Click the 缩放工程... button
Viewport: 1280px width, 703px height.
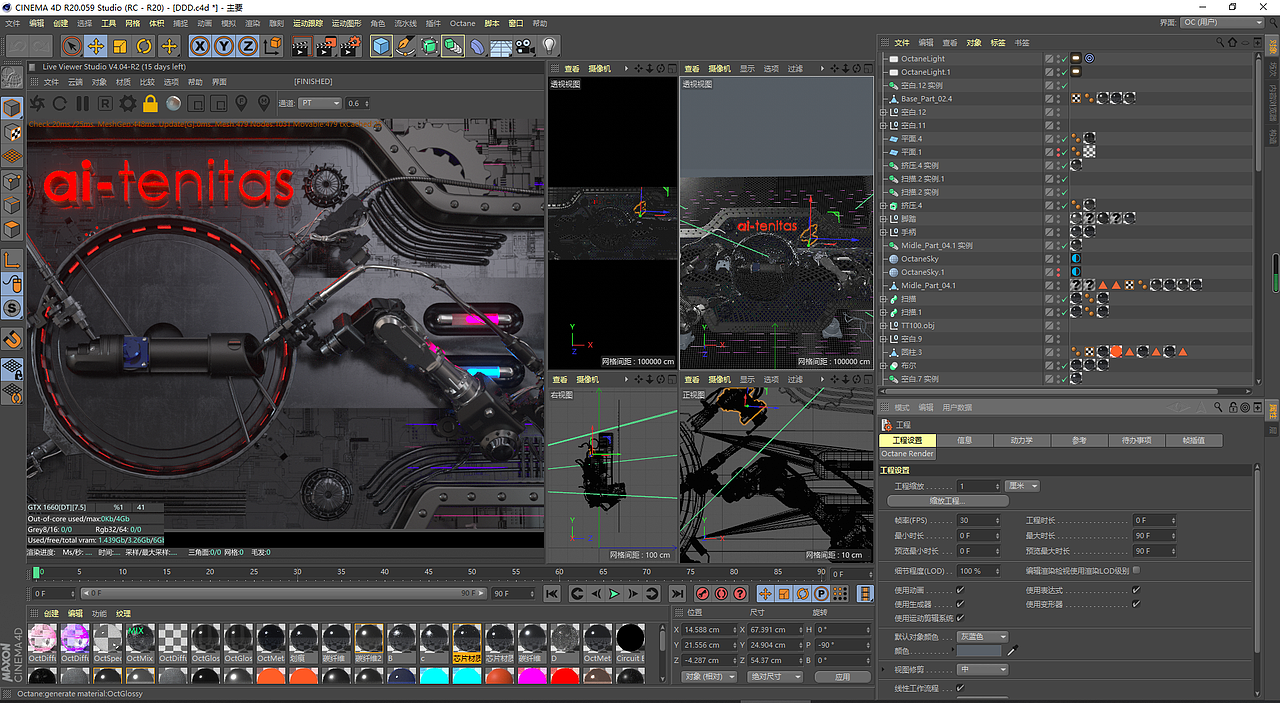pyautogui.click(x=948, y=500)
